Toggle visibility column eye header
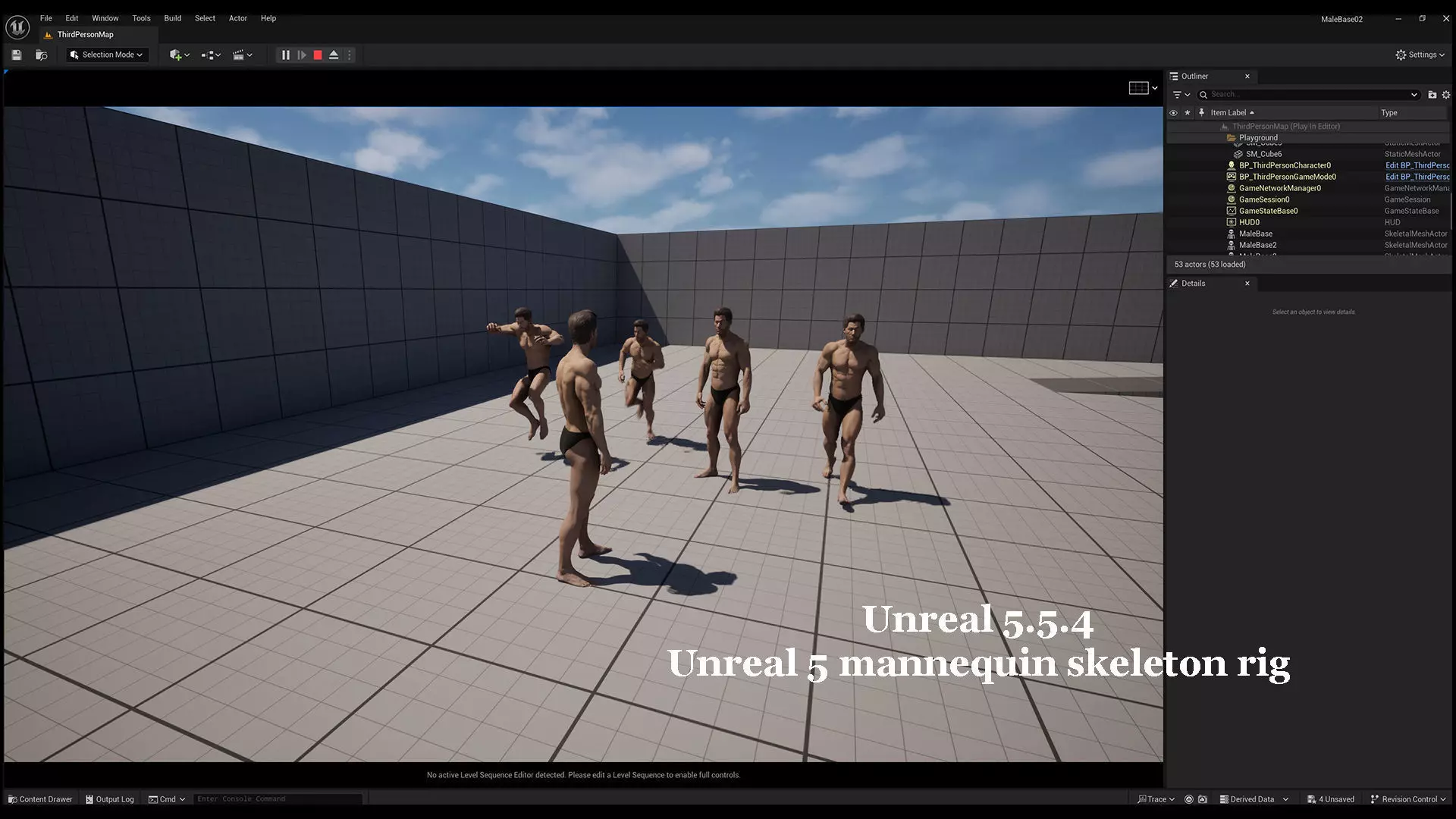The height and width of the screenshot is (819, 1456). click(x=1173, y=113)
